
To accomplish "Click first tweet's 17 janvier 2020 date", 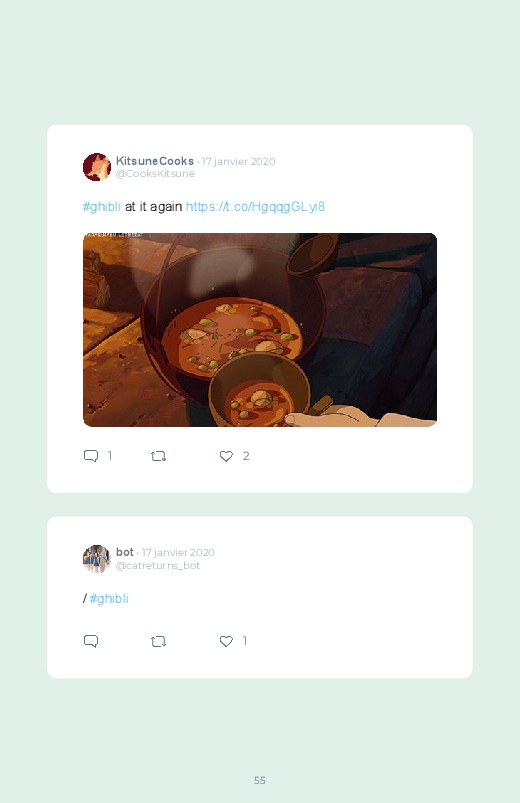I will click(x=238, y=161).
